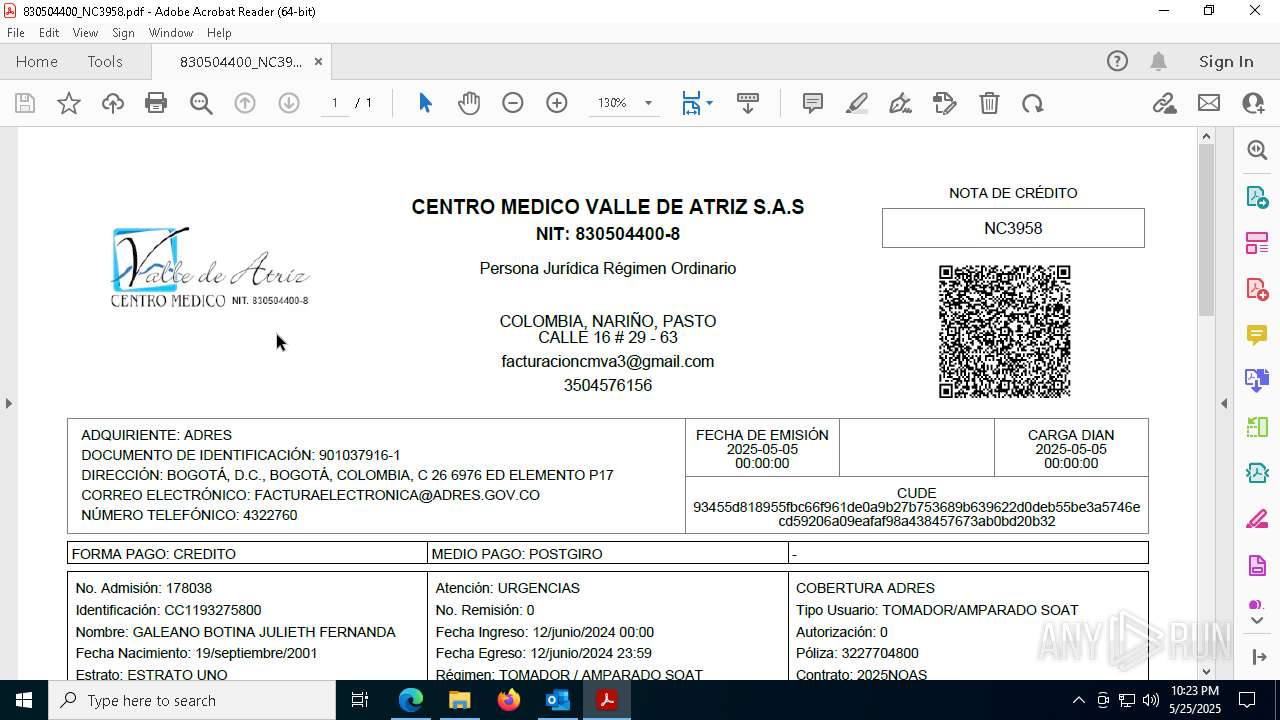This screenshot has width=1280, height=720.
Task: Open File Explorer from the taskbar
Action: point(459,700)
